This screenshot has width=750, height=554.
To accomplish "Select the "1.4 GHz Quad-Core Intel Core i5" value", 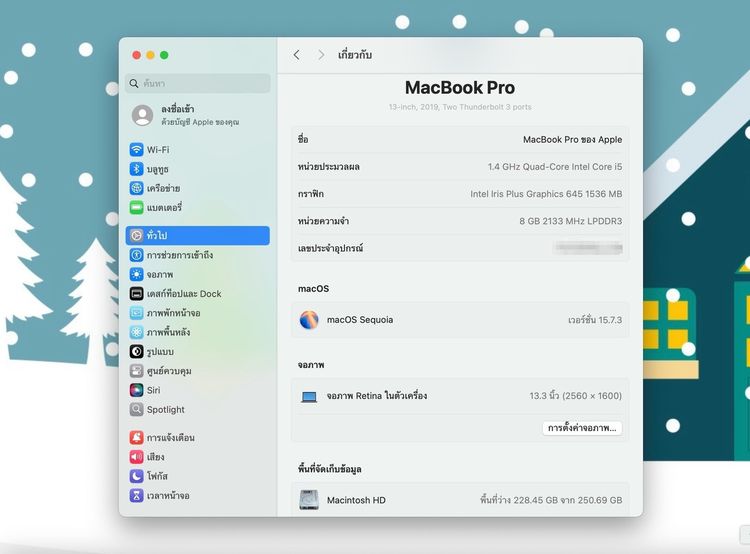I will [x=555, y=166].
